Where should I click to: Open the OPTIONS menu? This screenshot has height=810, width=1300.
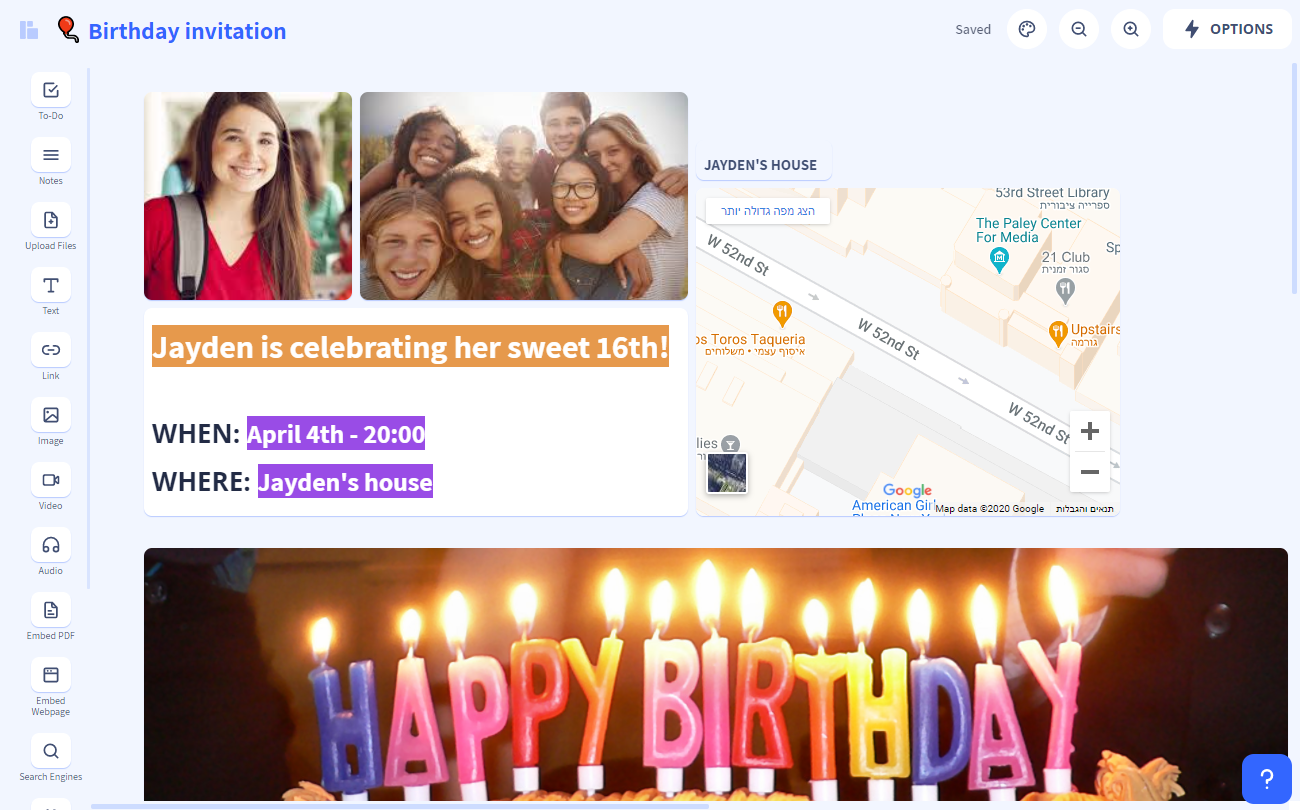click(x=1227, y=29)
